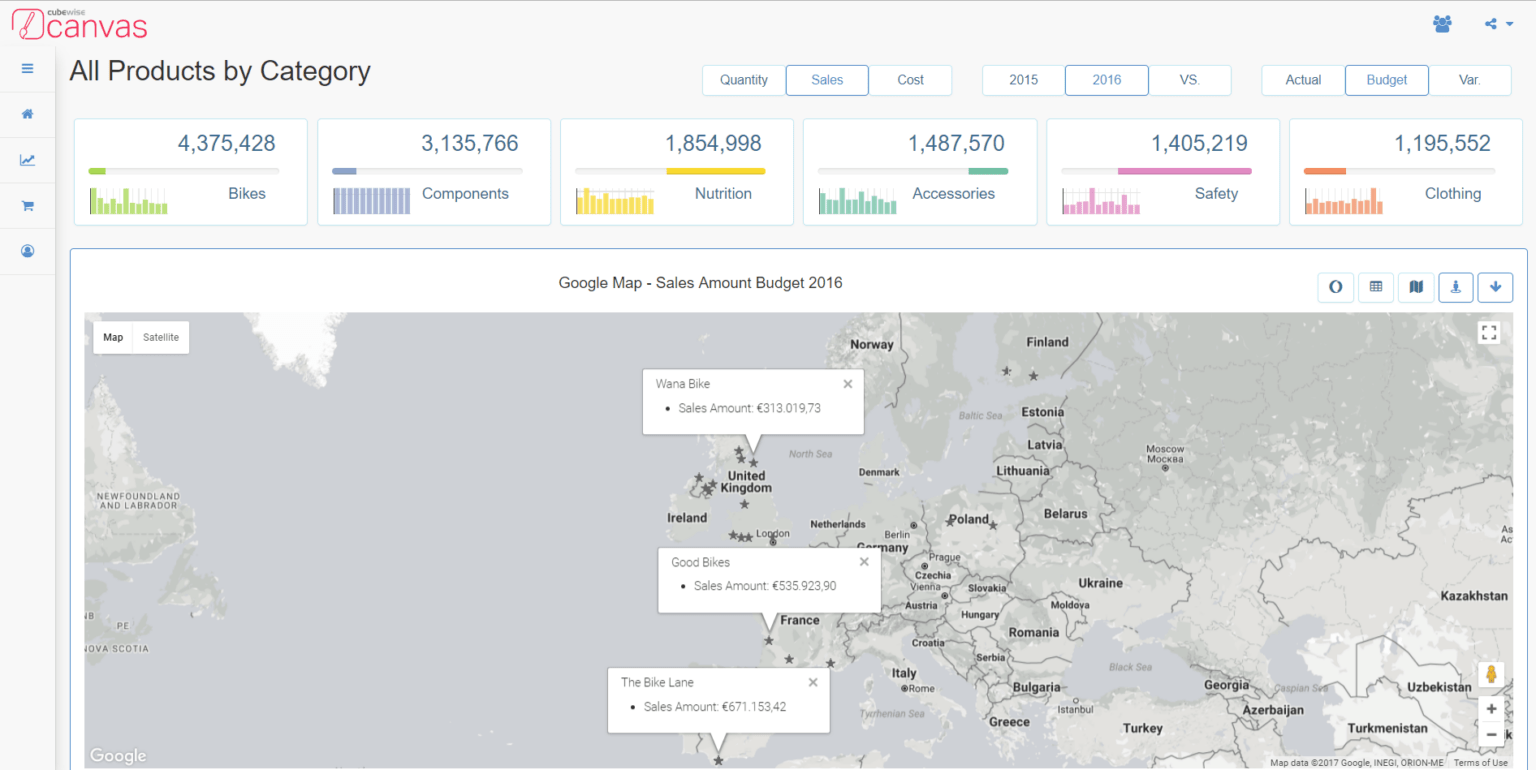The height and width of the screenshot is (770, 1536).
Task: Click the Bikes green sparkline chart
Action: 129,200
